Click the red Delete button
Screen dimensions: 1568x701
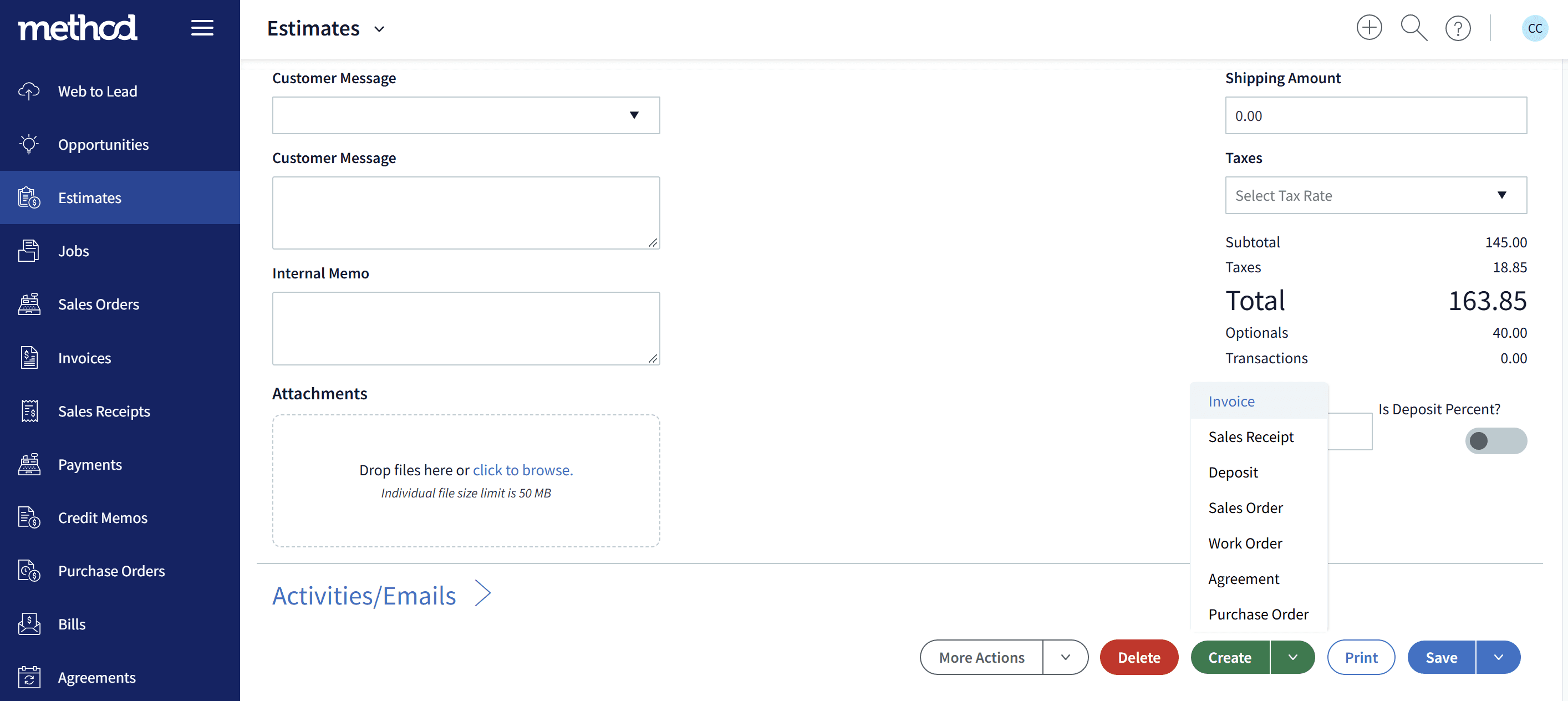click(1139, 658)
